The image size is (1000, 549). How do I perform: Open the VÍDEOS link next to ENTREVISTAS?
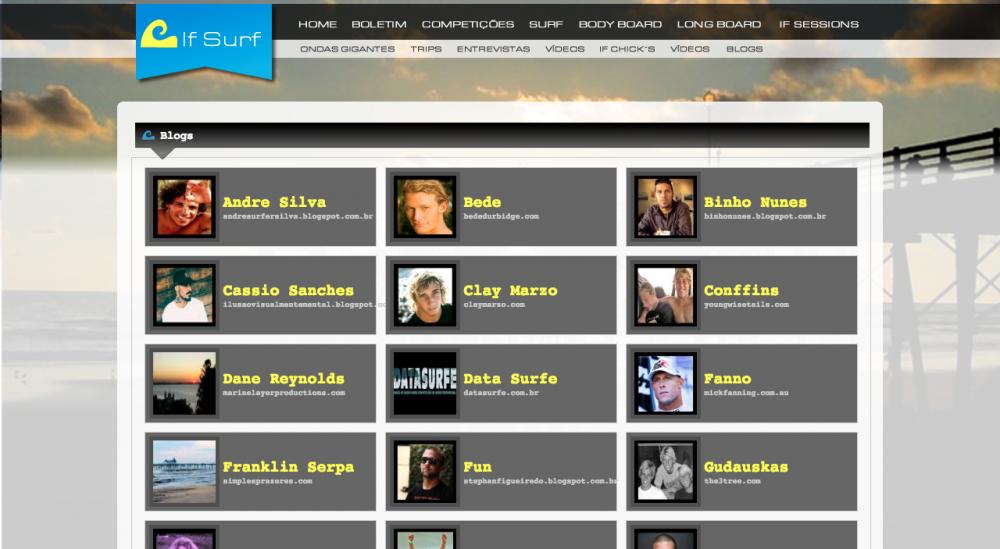pos(565,49)
